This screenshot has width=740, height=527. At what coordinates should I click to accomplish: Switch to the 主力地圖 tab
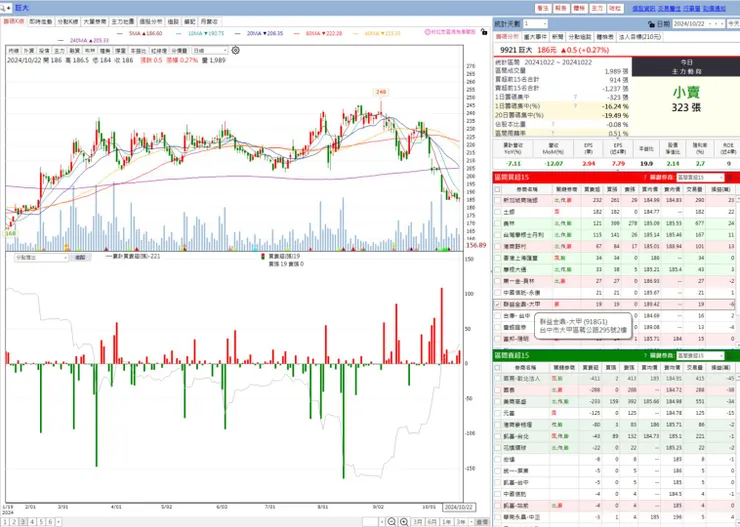tap(123, 22)
